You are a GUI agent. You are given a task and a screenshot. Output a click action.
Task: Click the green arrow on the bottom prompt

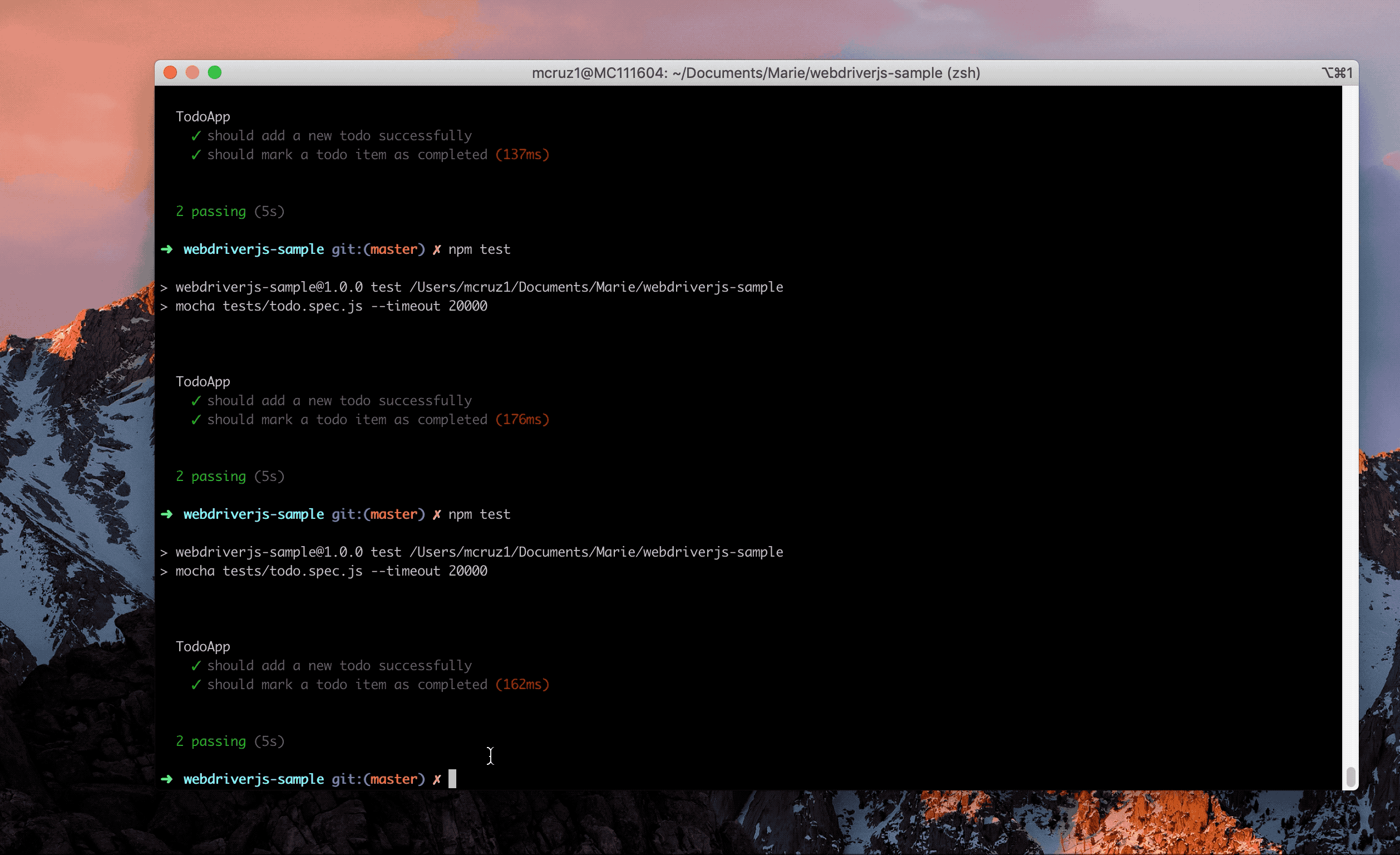pos(166,779)
